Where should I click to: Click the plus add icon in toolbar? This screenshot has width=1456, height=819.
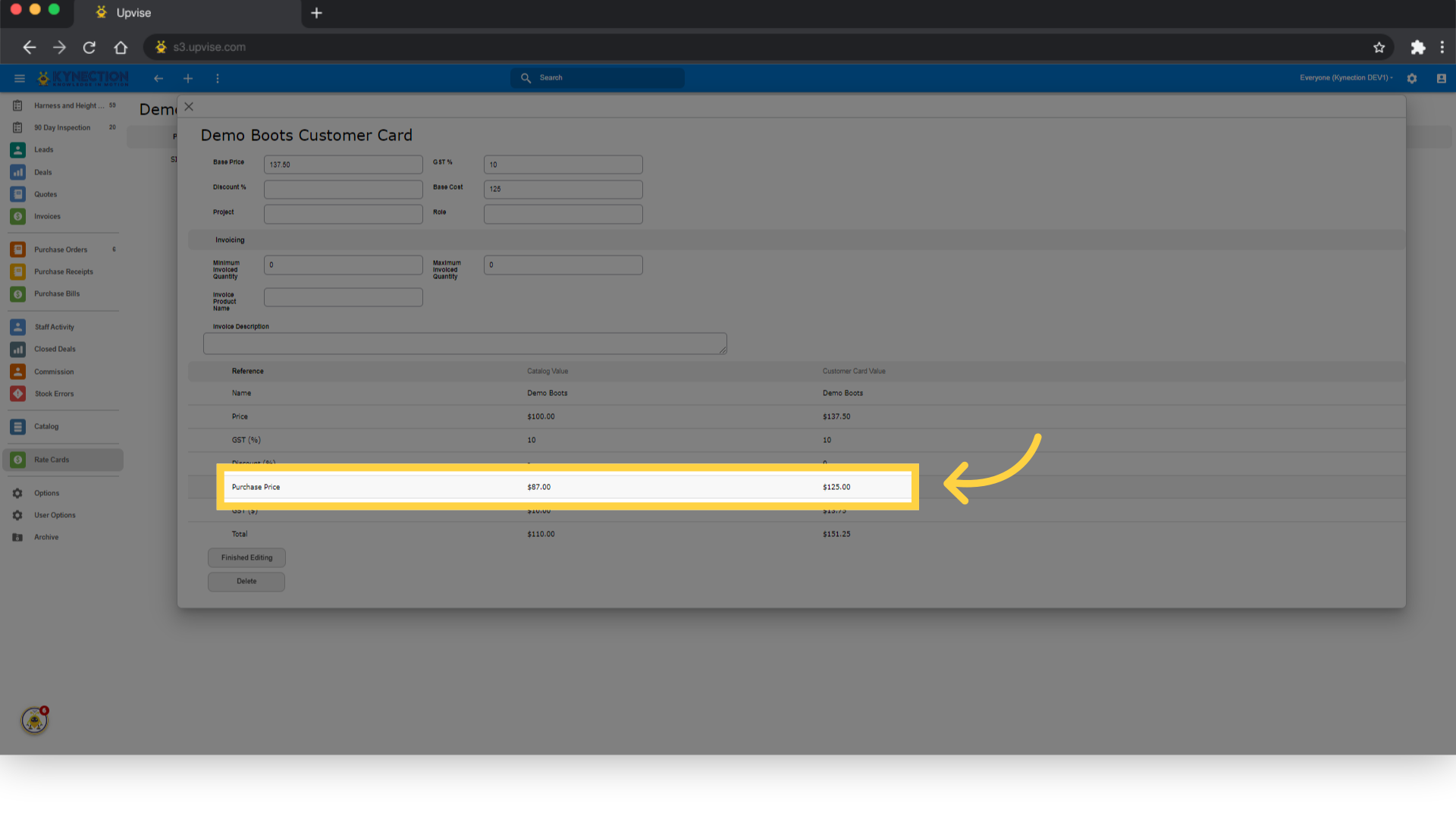point(188,78)
